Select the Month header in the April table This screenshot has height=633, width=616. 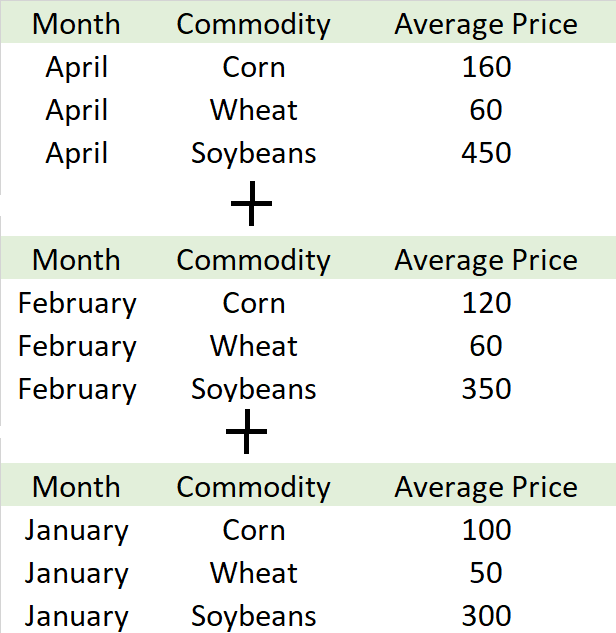coord(76,24)
